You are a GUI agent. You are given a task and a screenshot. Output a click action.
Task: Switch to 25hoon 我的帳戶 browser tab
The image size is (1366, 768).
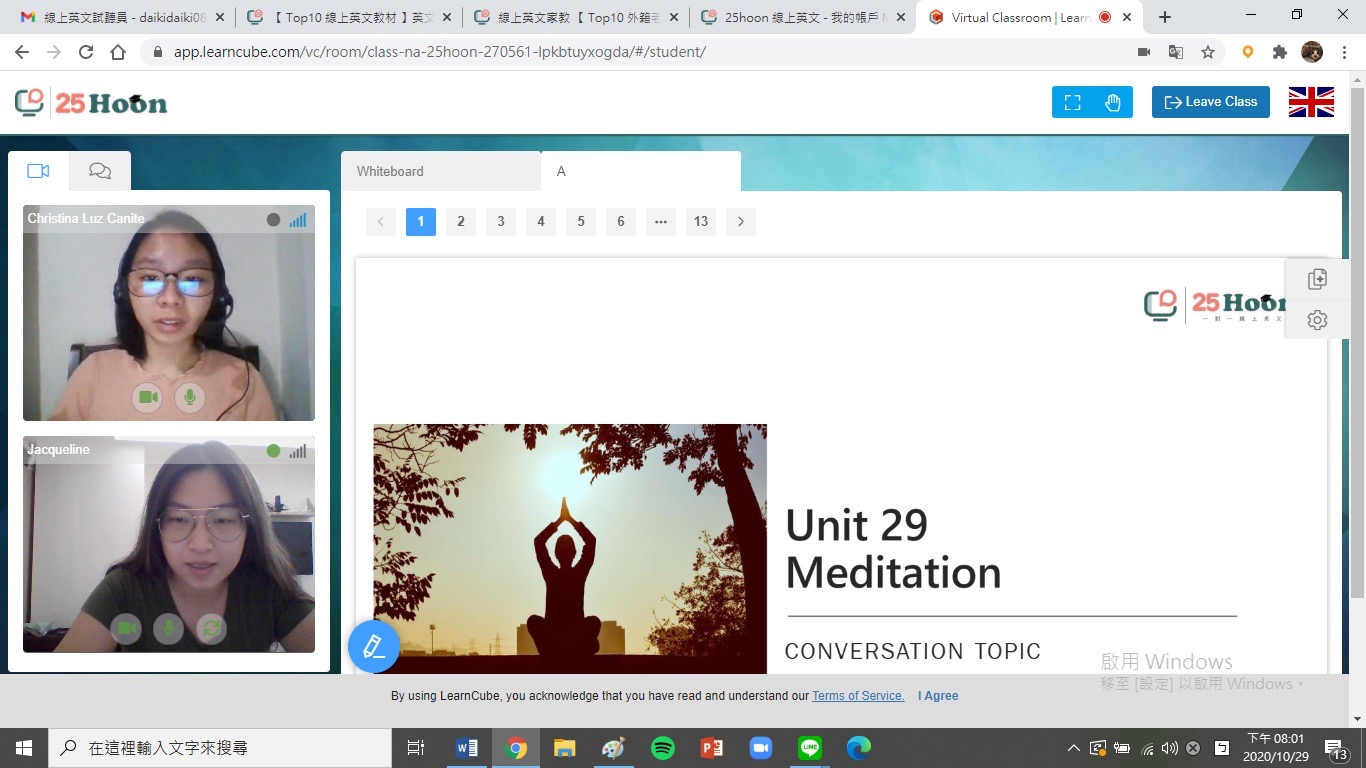801,17
